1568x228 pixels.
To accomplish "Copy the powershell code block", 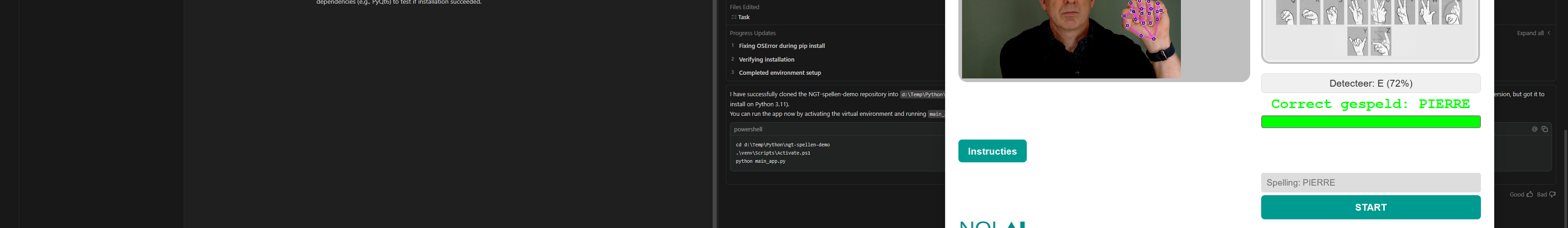I will (x=1545, y=129).
